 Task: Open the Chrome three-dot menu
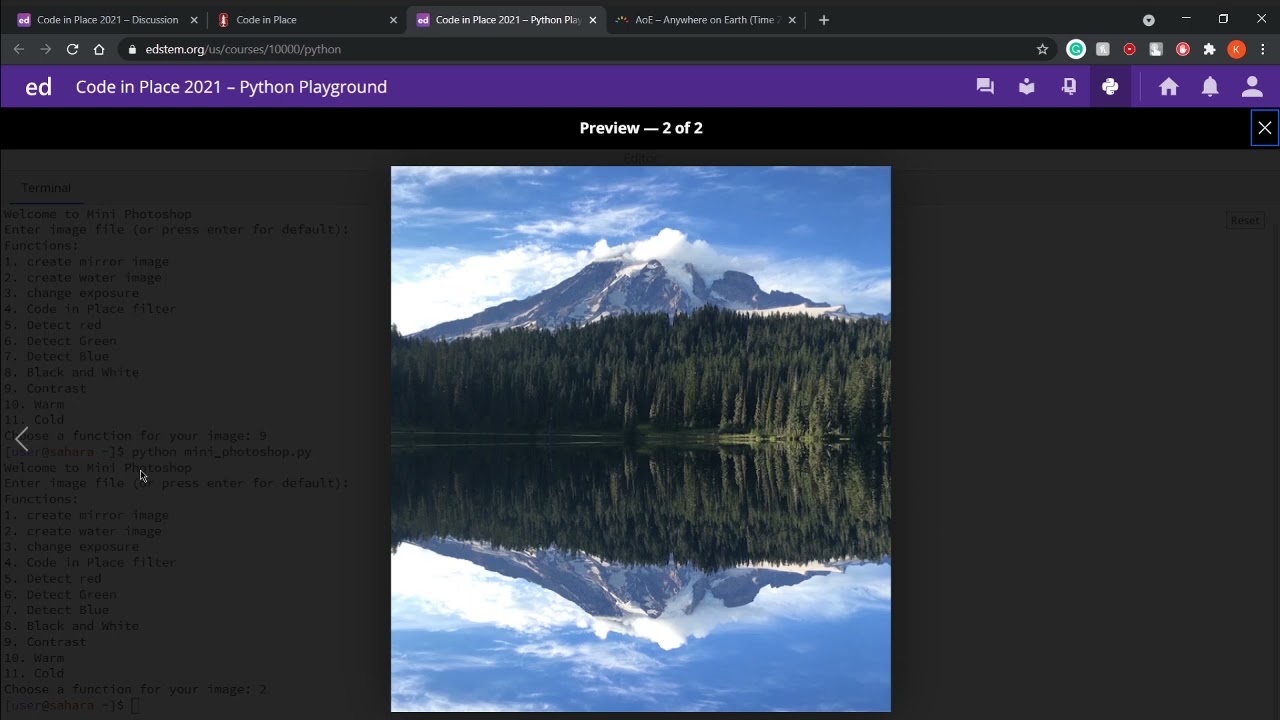click(1263, 49)
